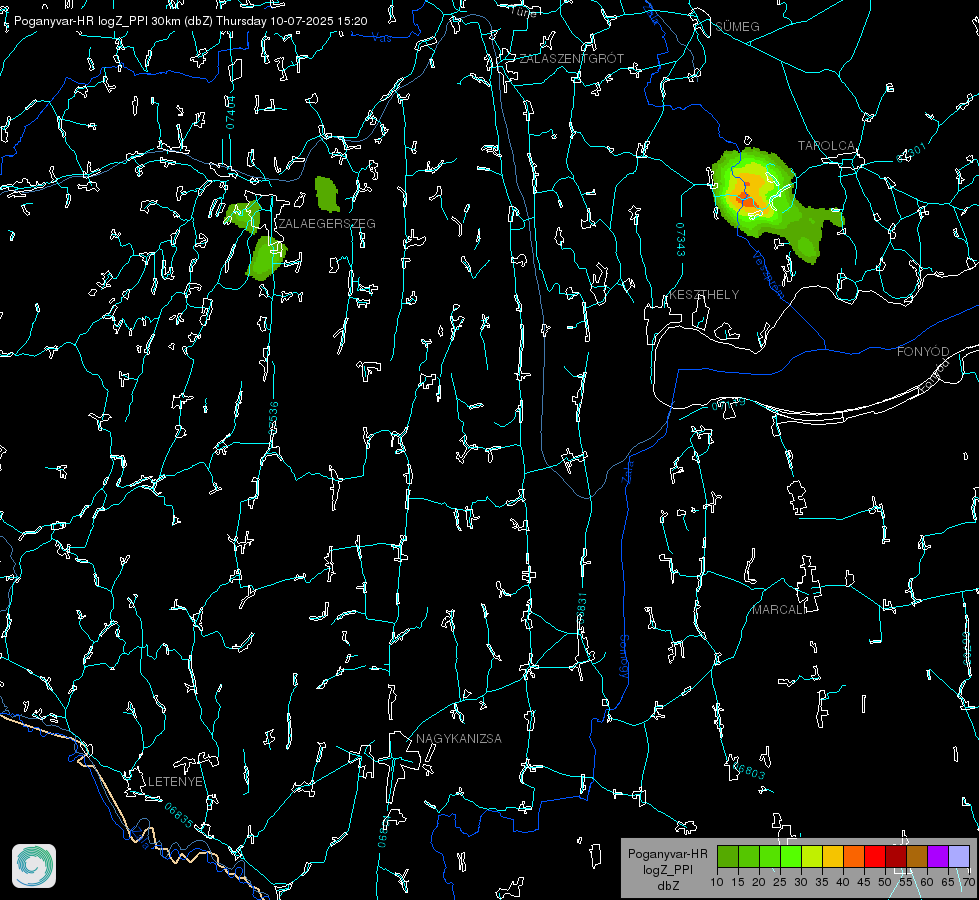979x900 pixels.
Task: Click the small green echo northeast of Zalaegerszeg
Action: click(x=327, y=194)
